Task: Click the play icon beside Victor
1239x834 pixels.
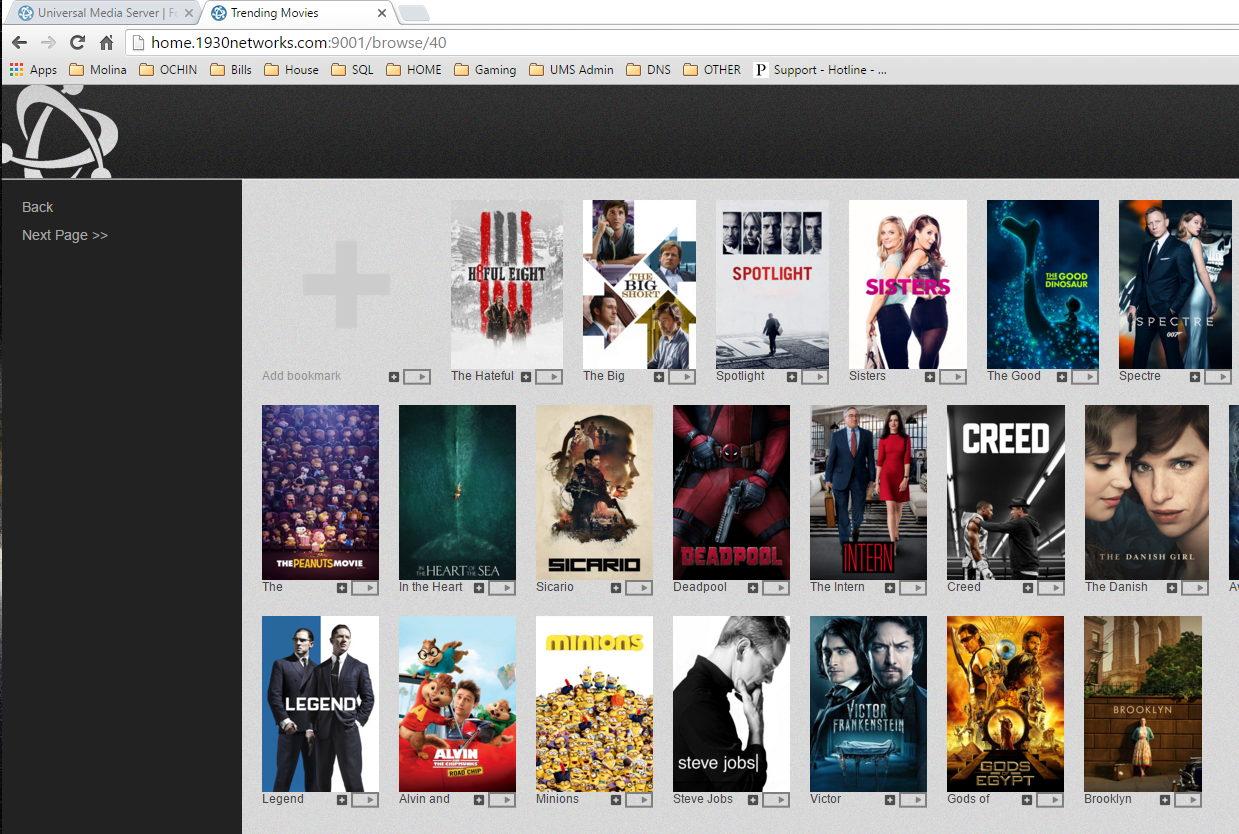Action: tap(913, 800)
